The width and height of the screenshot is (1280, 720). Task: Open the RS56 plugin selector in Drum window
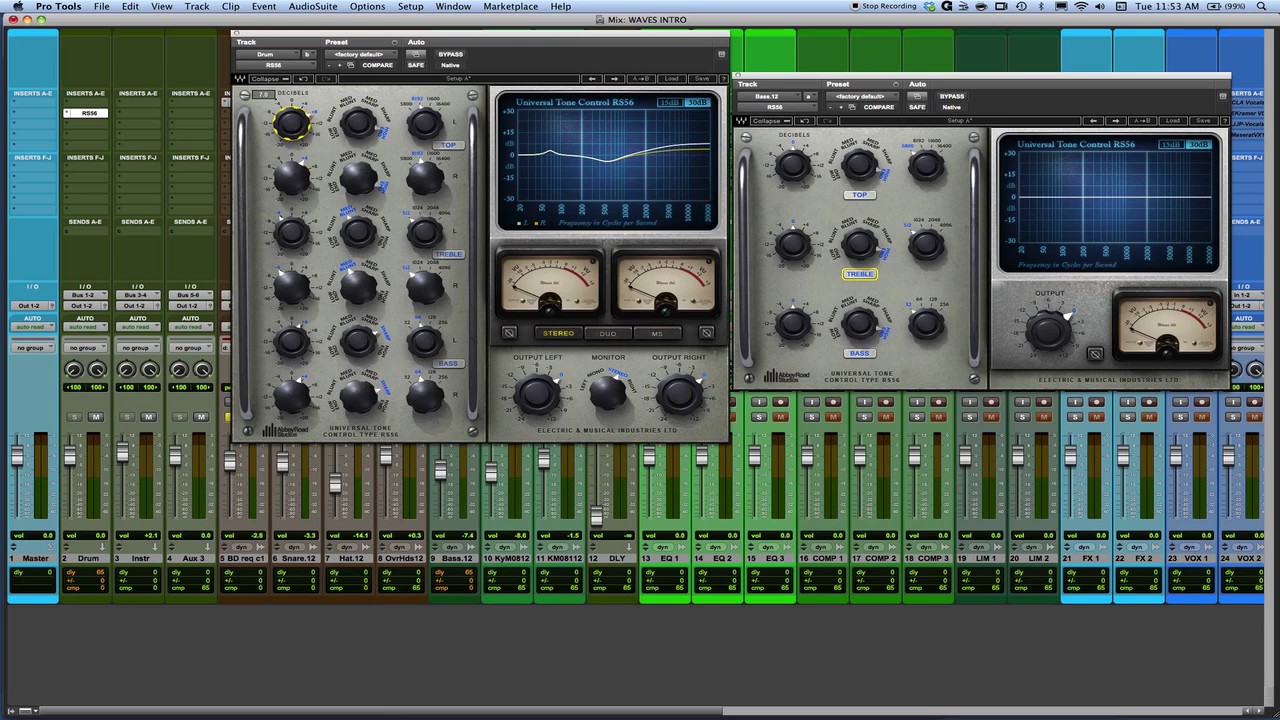276,65
